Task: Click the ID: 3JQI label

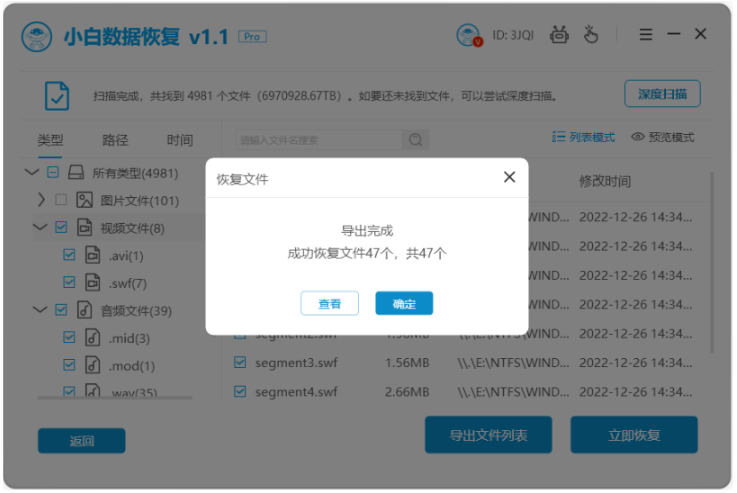Action: pyautogui.click(x=513, y=35)
